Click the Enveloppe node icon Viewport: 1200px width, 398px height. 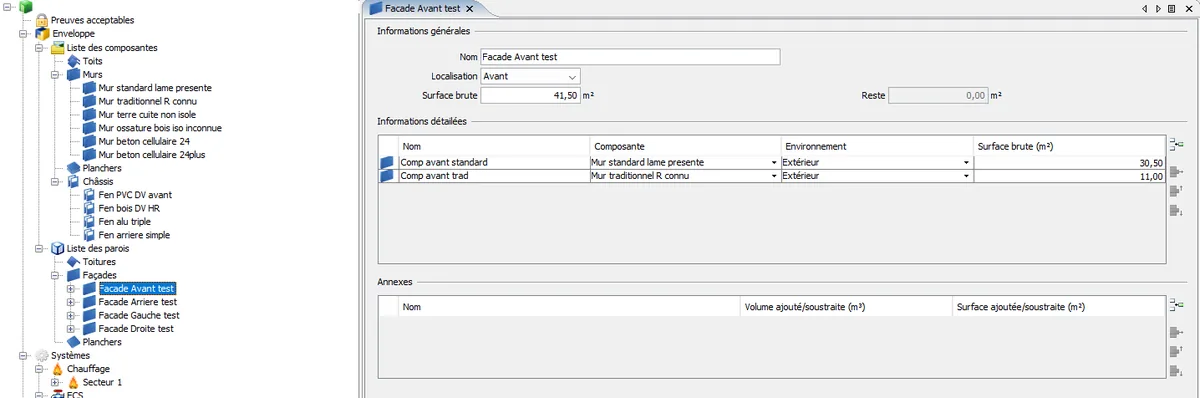(x=41, y=34)
